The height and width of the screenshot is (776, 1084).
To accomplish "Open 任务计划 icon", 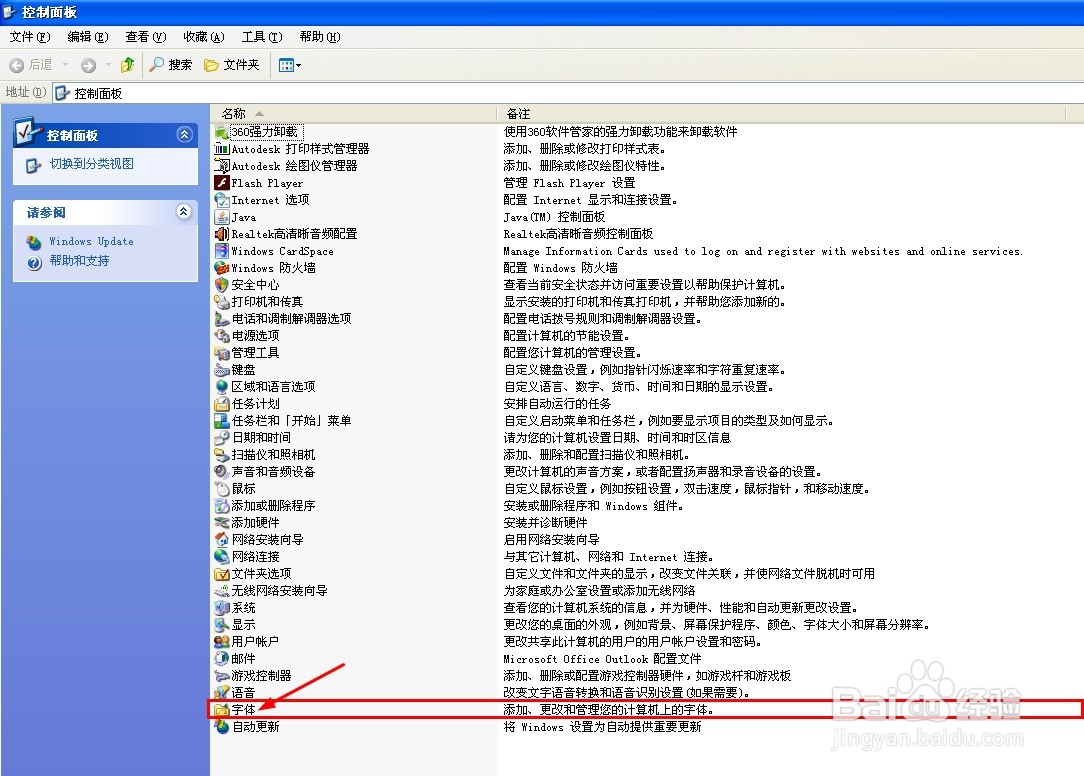I will [221, 404].
